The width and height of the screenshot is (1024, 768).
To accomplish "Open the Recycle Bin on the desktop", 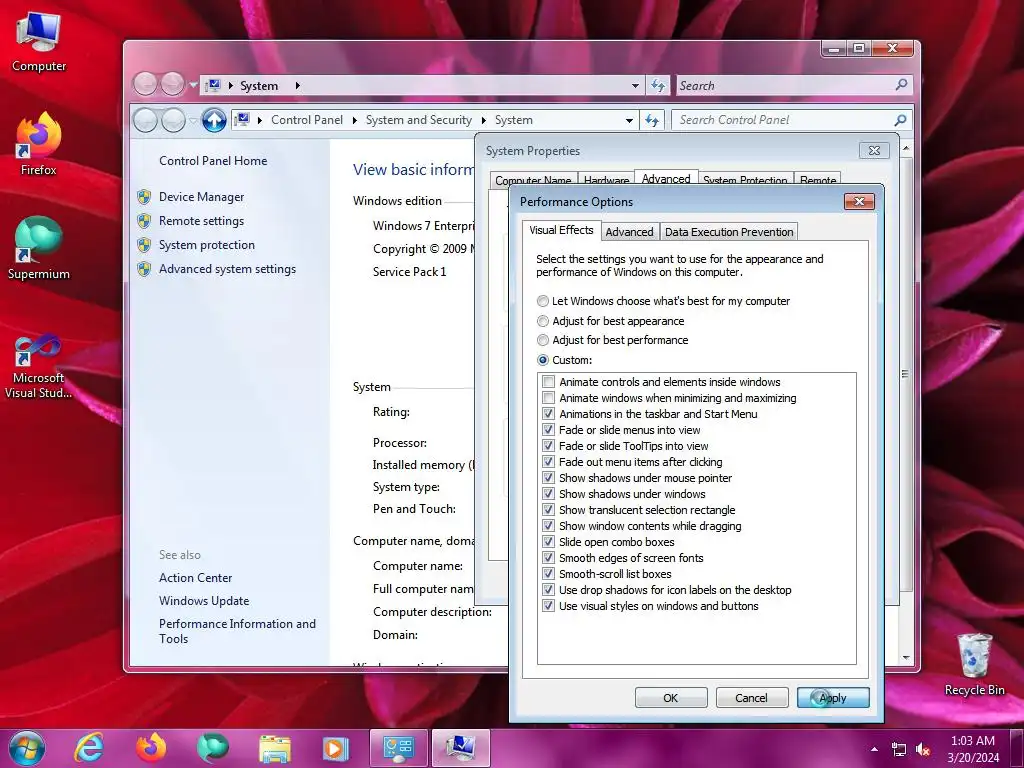I will pyautogui.click(x=974, y=664).
